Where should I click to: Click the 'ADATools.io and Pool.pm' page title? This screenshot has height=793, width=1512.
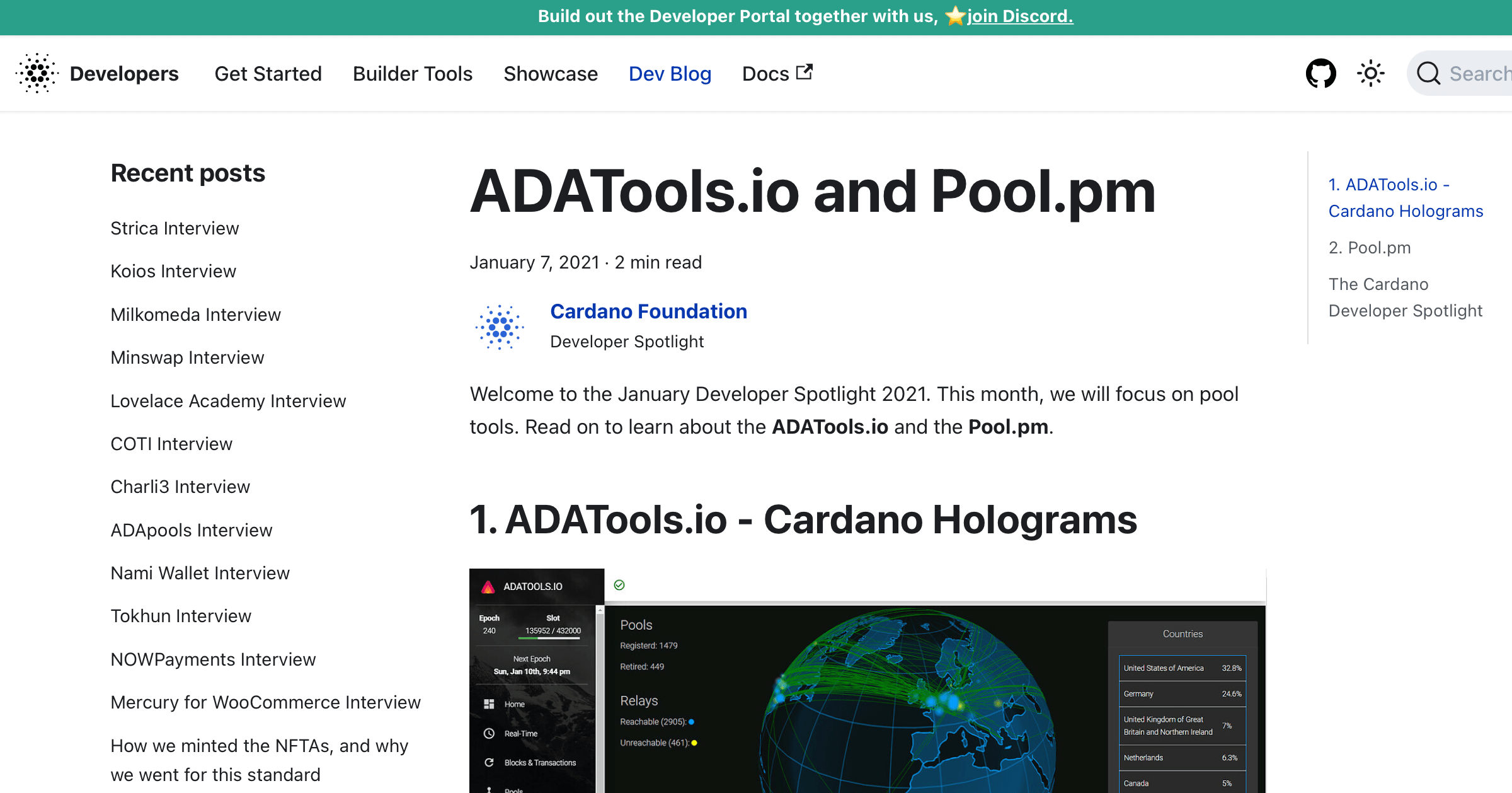(813, 192)
